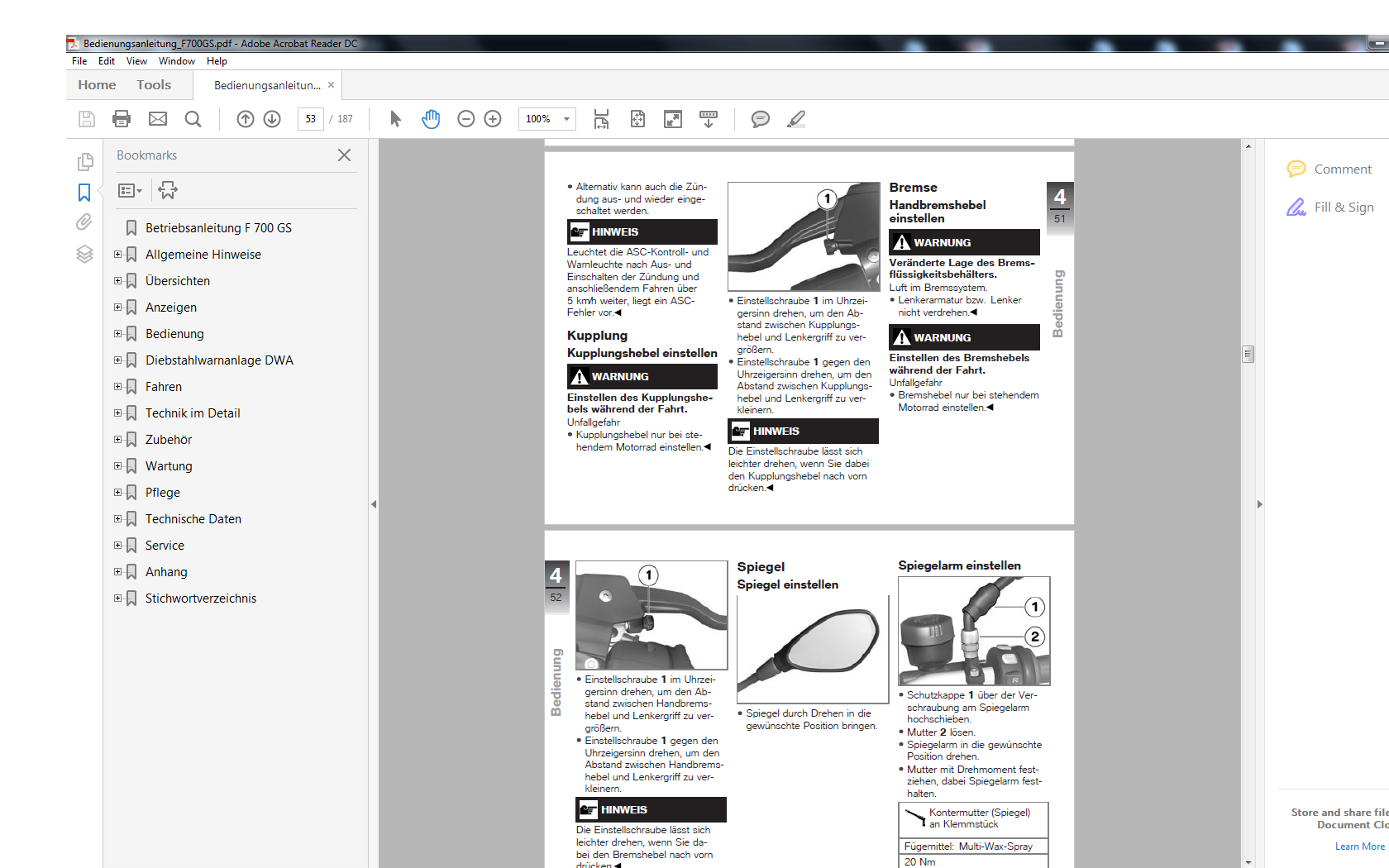The height and width of the screenshot is (868, 1389).
Task: Toggle the Bookmarks panel icon
Action: click(x=84, y=193)
